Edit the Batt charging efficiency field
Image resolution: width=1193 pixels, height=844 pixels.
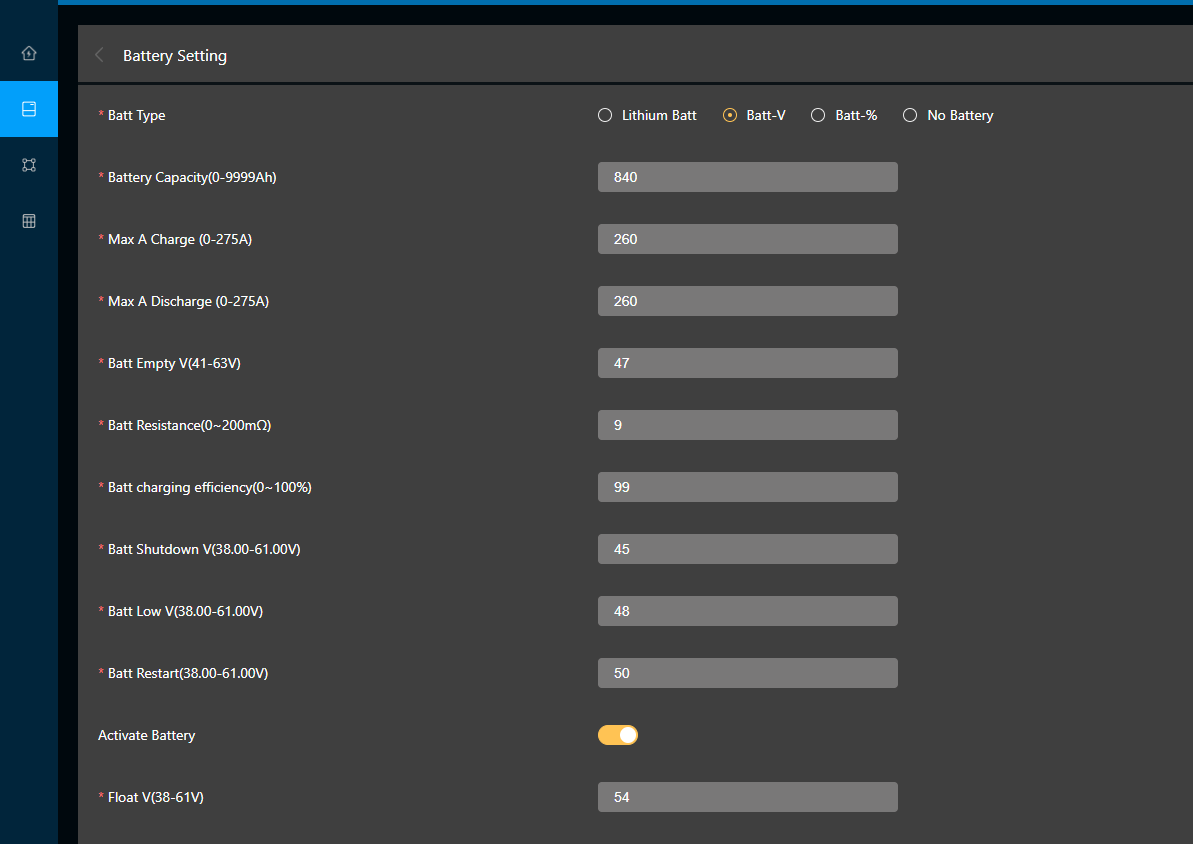[748, 487]
